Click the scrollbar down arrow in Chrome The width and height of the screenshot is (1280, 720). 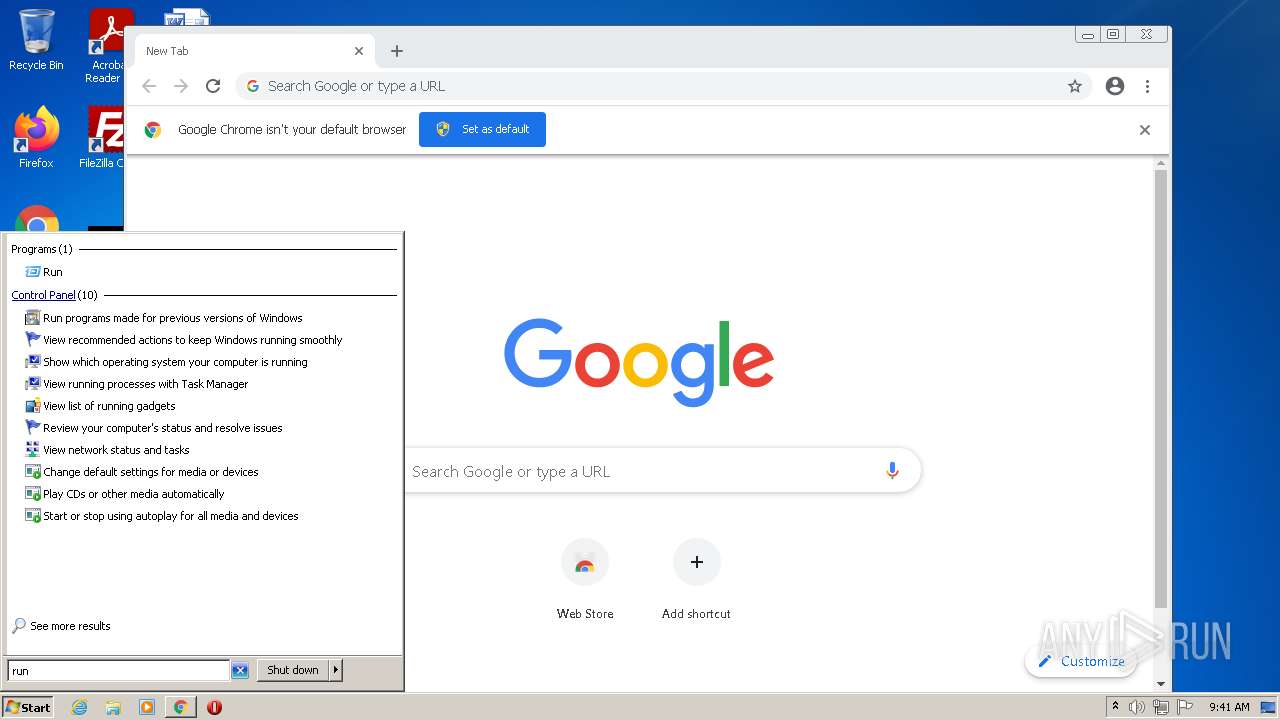tap(1161, 684)
